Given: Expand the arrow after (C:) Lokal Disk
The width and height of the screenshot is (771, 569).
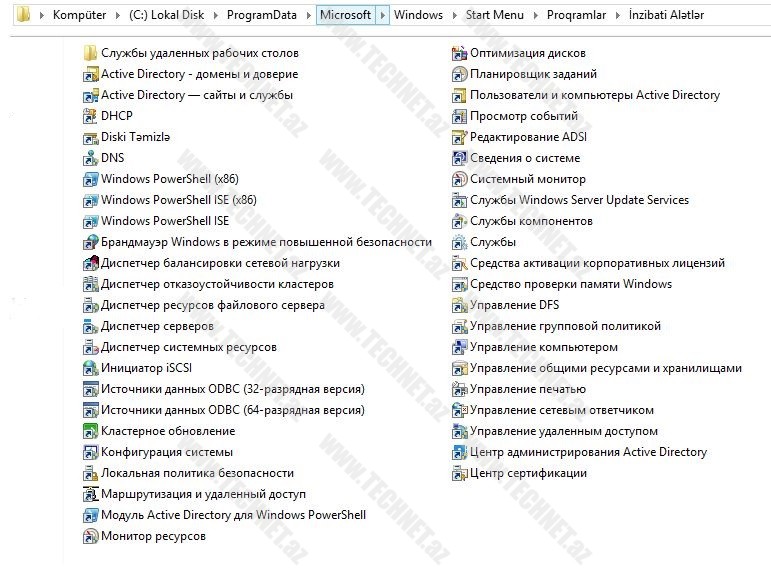Looking at the screenshot, I should coord(215,15).
